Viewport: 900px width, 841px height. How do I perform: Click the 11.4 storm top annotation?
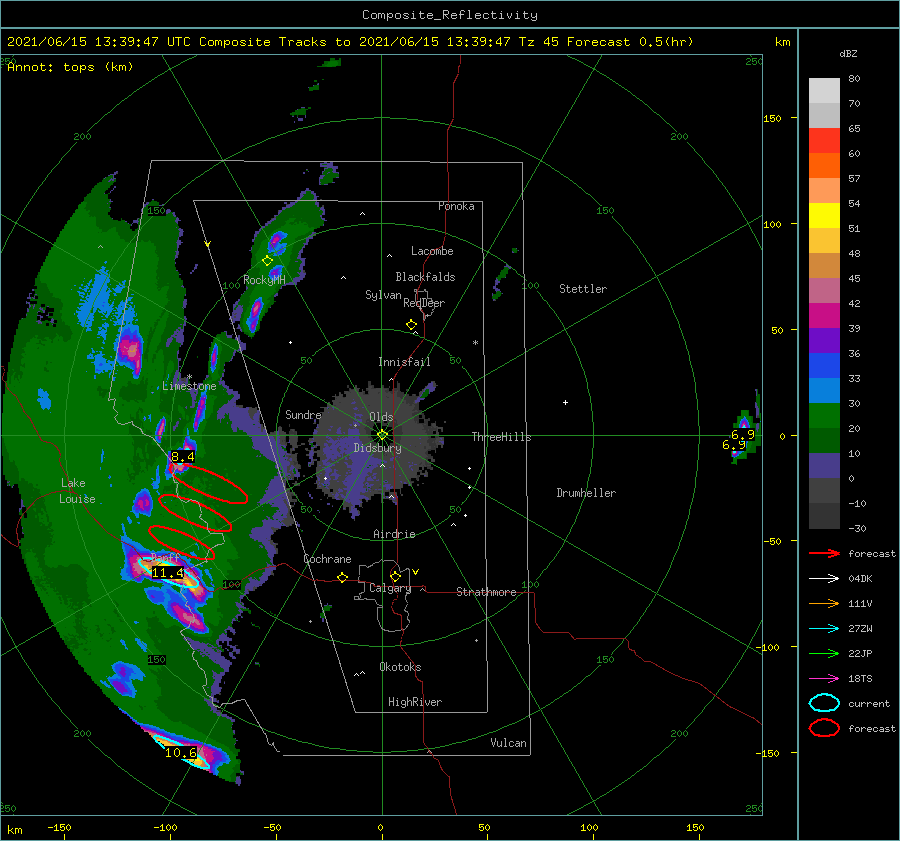167,572
